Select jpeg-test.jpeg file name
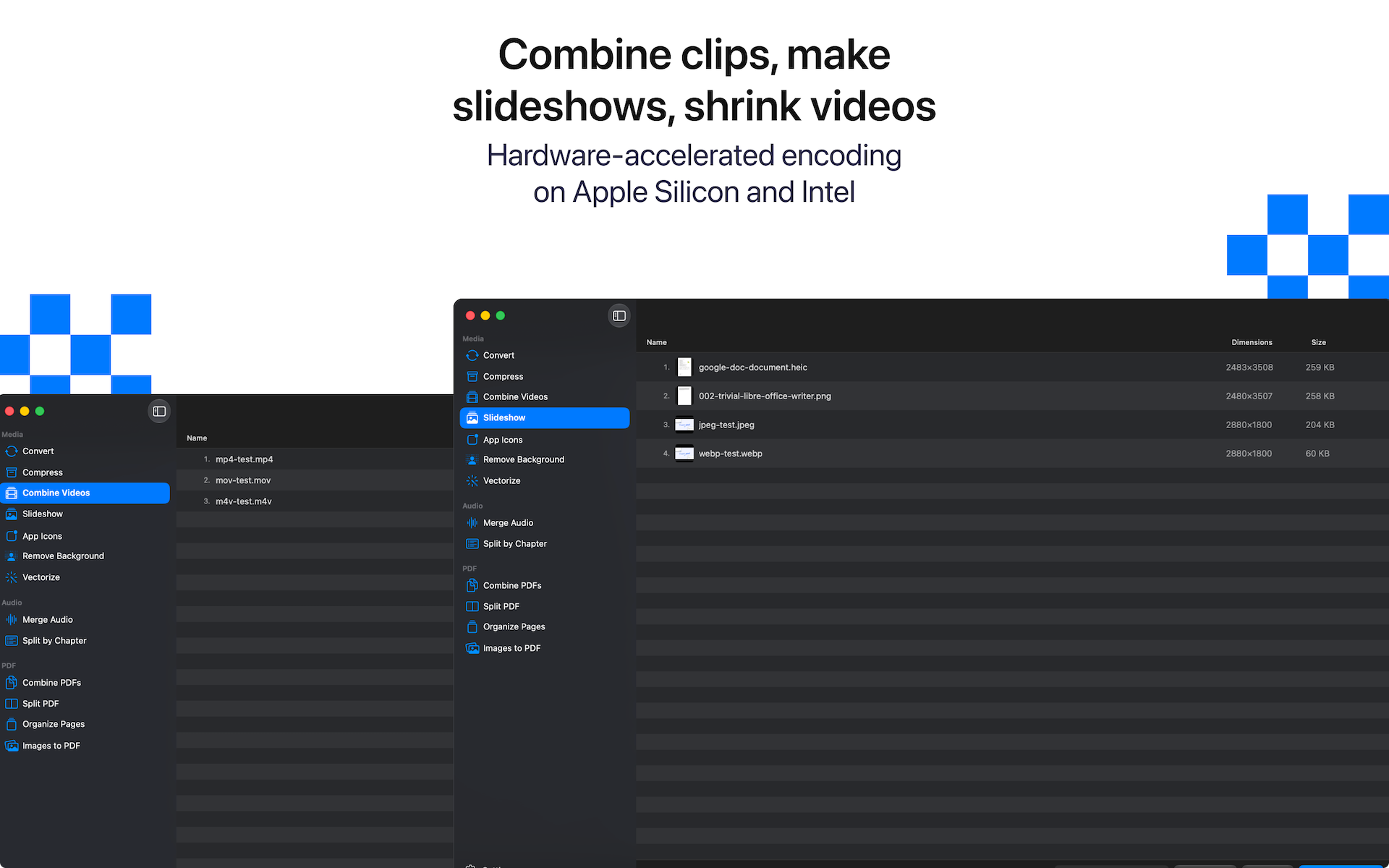 (726, 425)
